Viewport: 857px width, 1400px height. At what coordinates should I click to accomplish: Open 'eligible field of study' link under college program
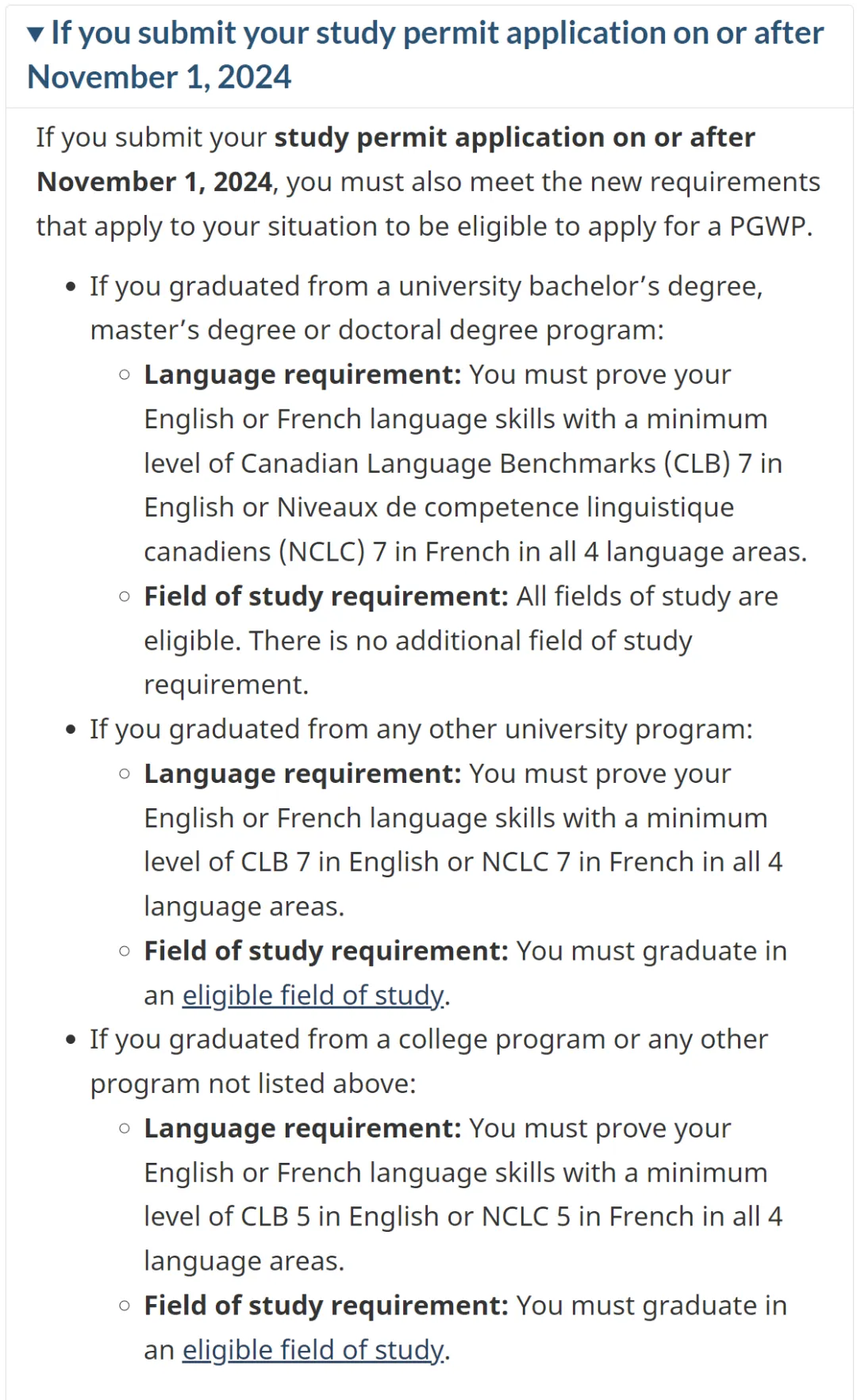(313, 1349)
